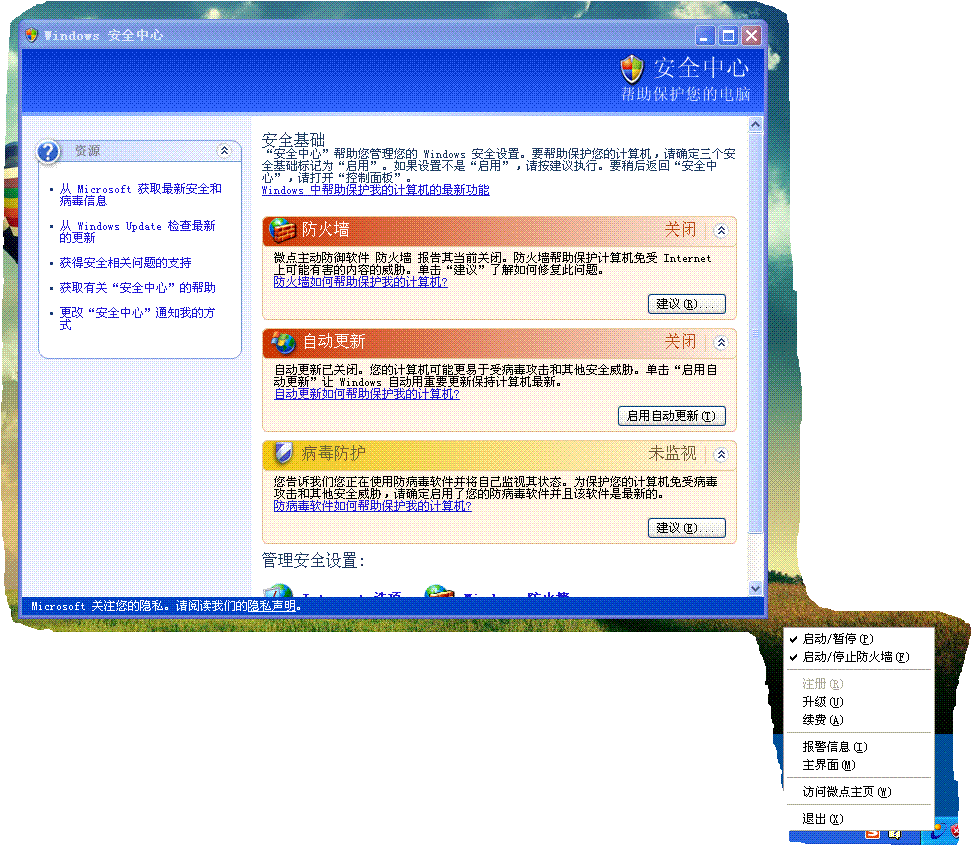Image resolution: width=973 pixels, height=846 pixels.
Task: Click the help question mark icon in 资源 panel
Action: 48,151
